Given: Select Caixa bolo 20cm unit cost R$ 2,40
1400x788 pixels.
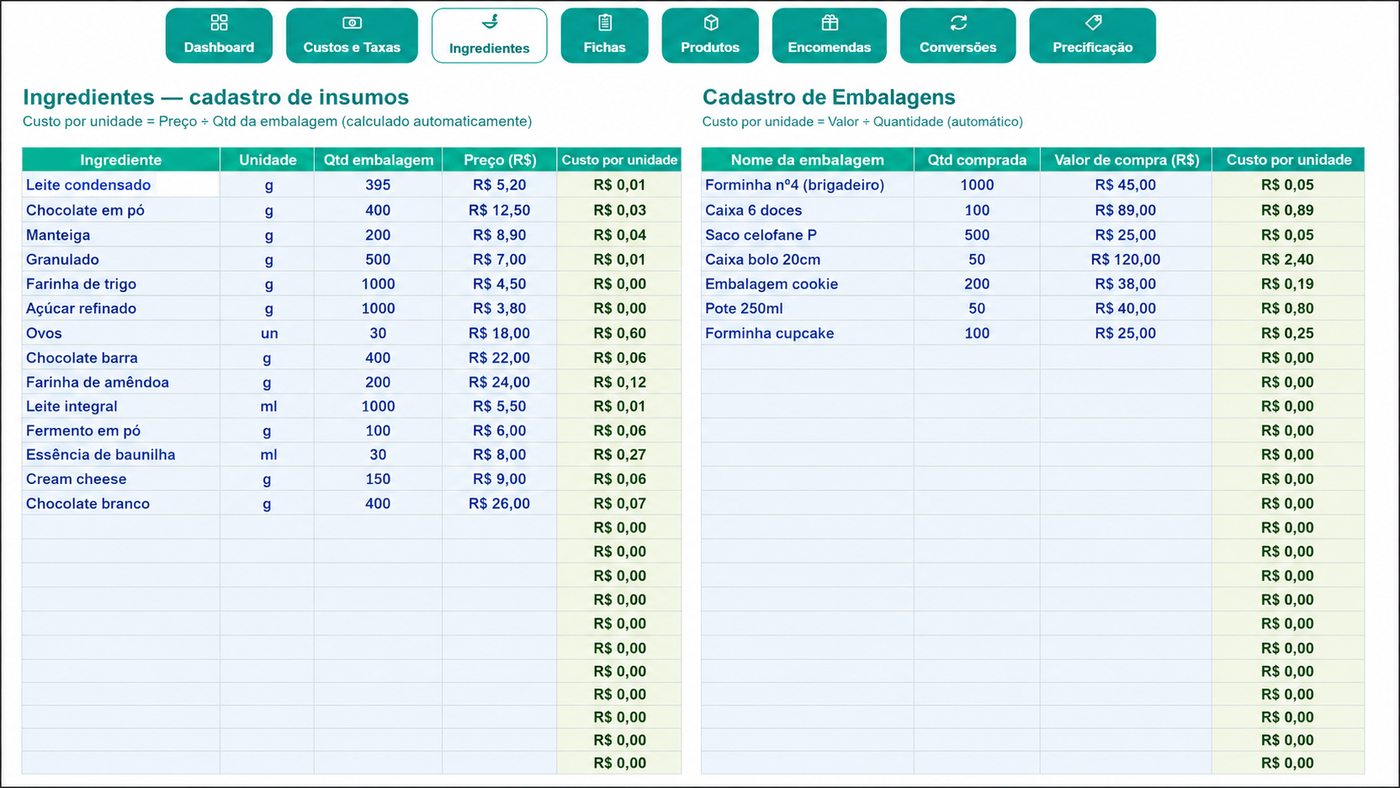Looking at the screenshot, I should 1288,259.
